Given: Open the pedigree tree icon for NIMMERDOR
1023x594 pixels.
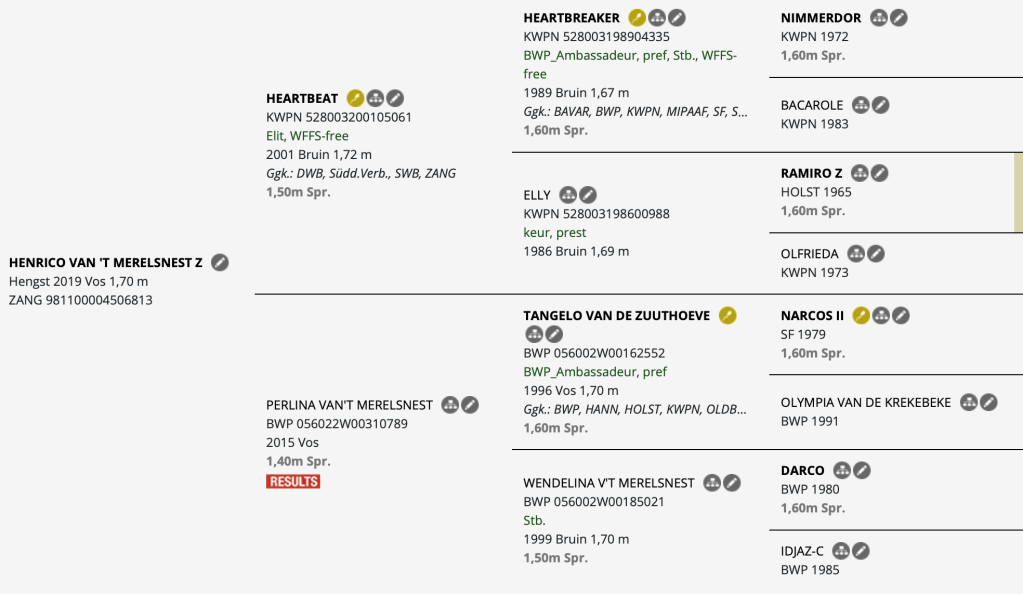Looking at the screenshot, I should pyautogui.click(x=879, y=17).
